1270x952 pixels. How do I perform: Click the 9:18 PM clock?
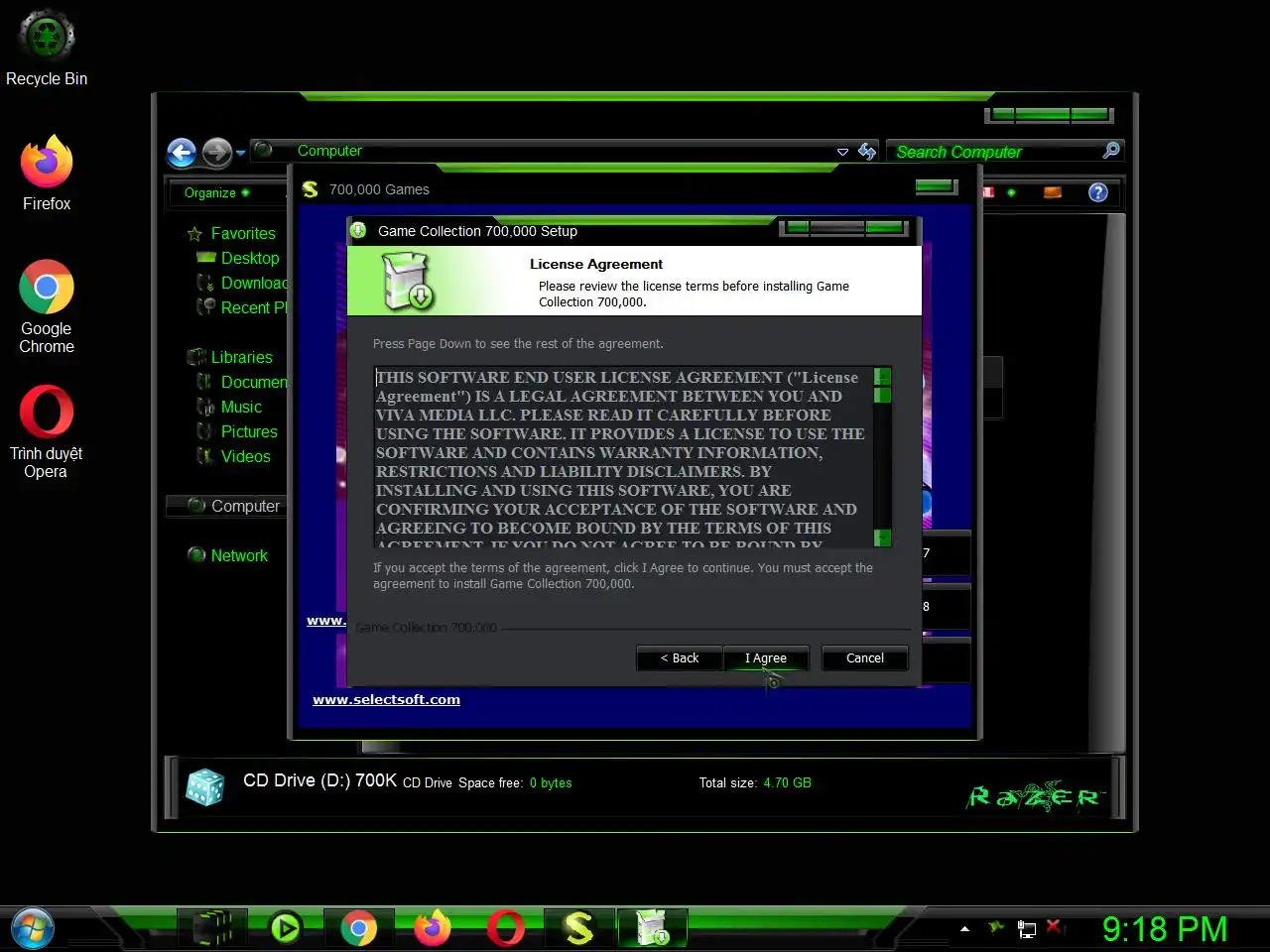tap(1165, 929)
